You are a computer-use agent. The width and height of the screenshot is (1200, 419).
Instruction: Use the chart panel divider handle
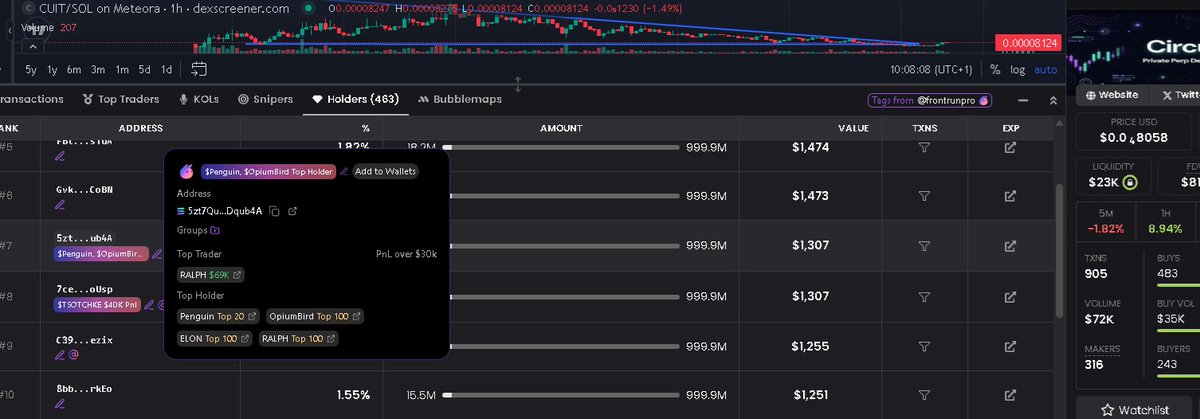pyautogui.click(x=518, y=84)
